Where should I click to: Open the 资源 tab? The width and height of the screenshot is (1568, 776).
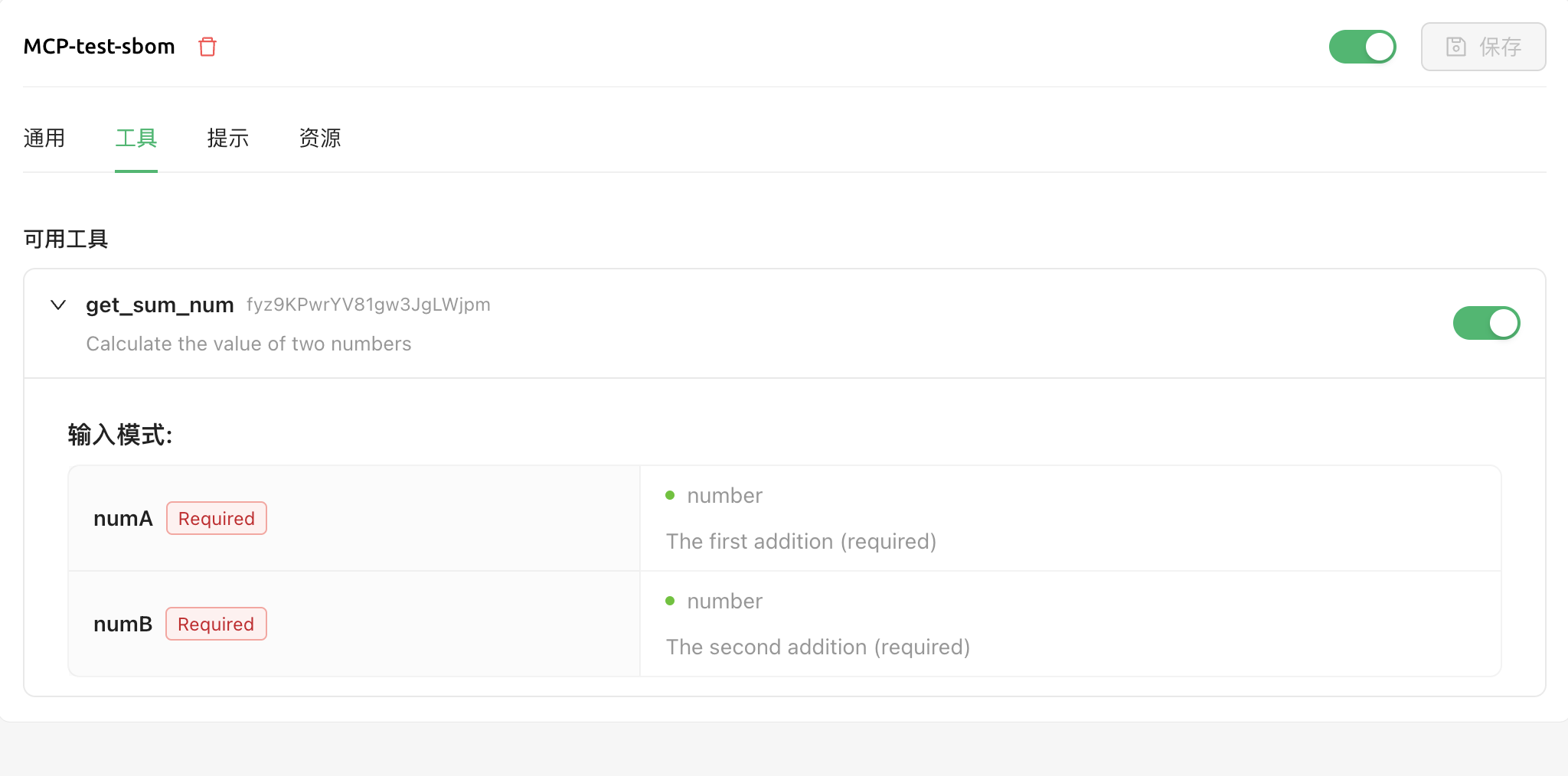click(320, 139)
